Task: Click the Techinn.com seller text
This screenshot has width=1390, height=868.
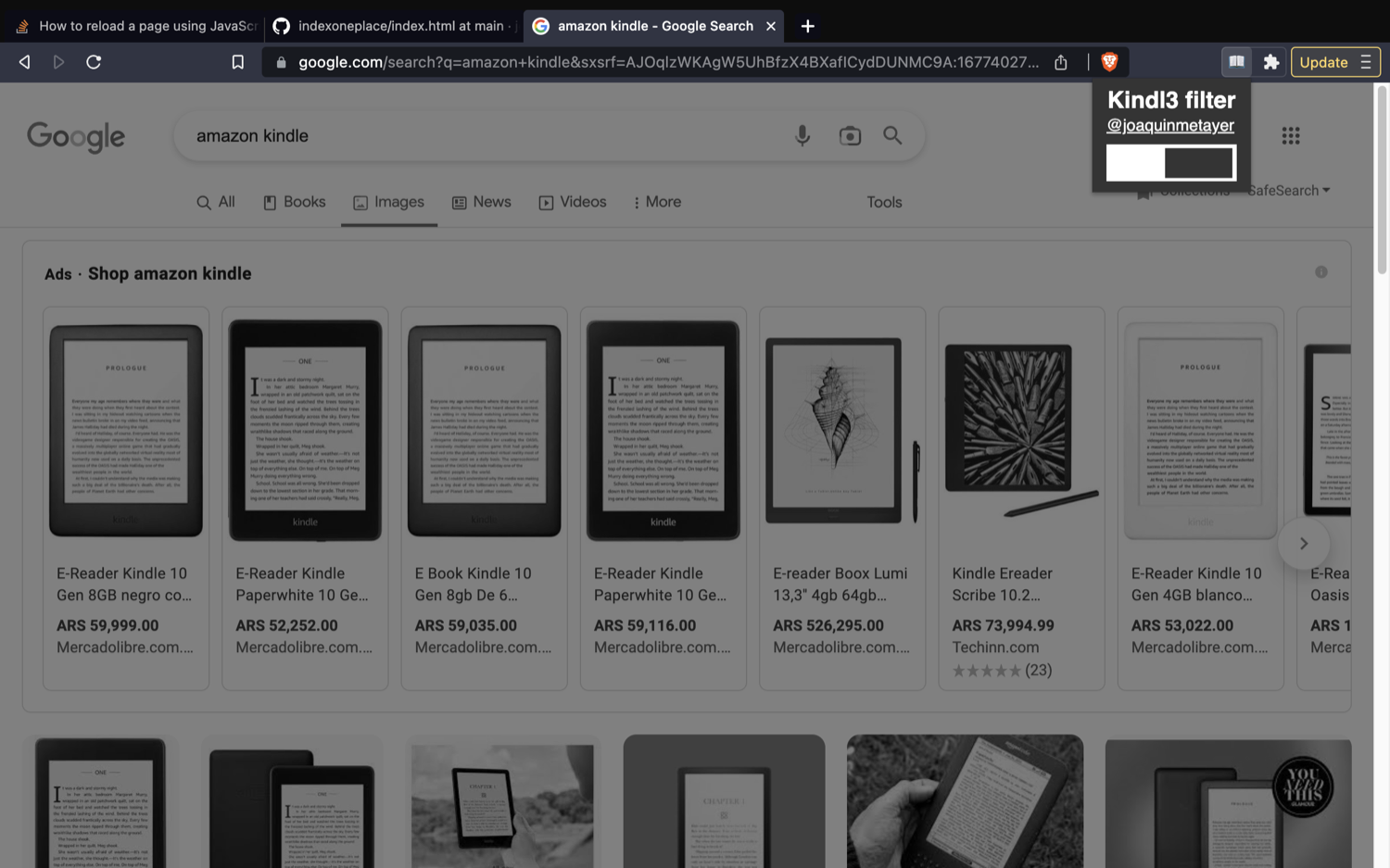Action: (995, 648)
